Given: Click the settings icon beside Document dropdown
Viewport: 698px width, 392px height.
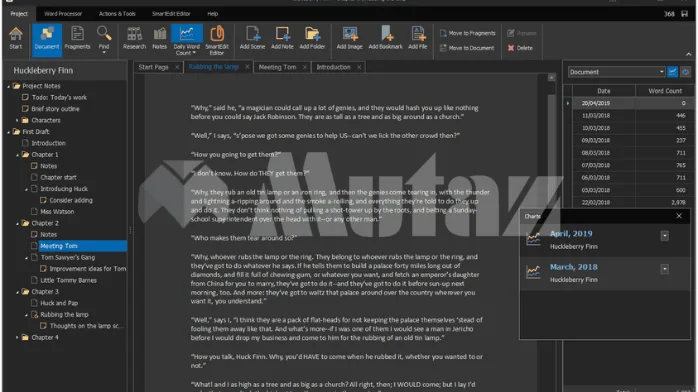Looking at the screenshot, I should pos(686,72).
